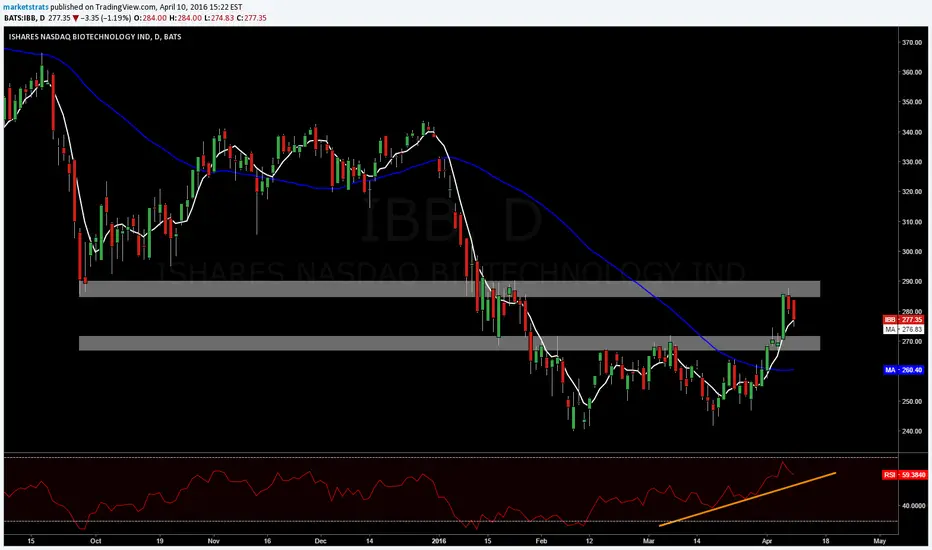
Task: Click the 16 date axis label
Action: tap(267, 541)
